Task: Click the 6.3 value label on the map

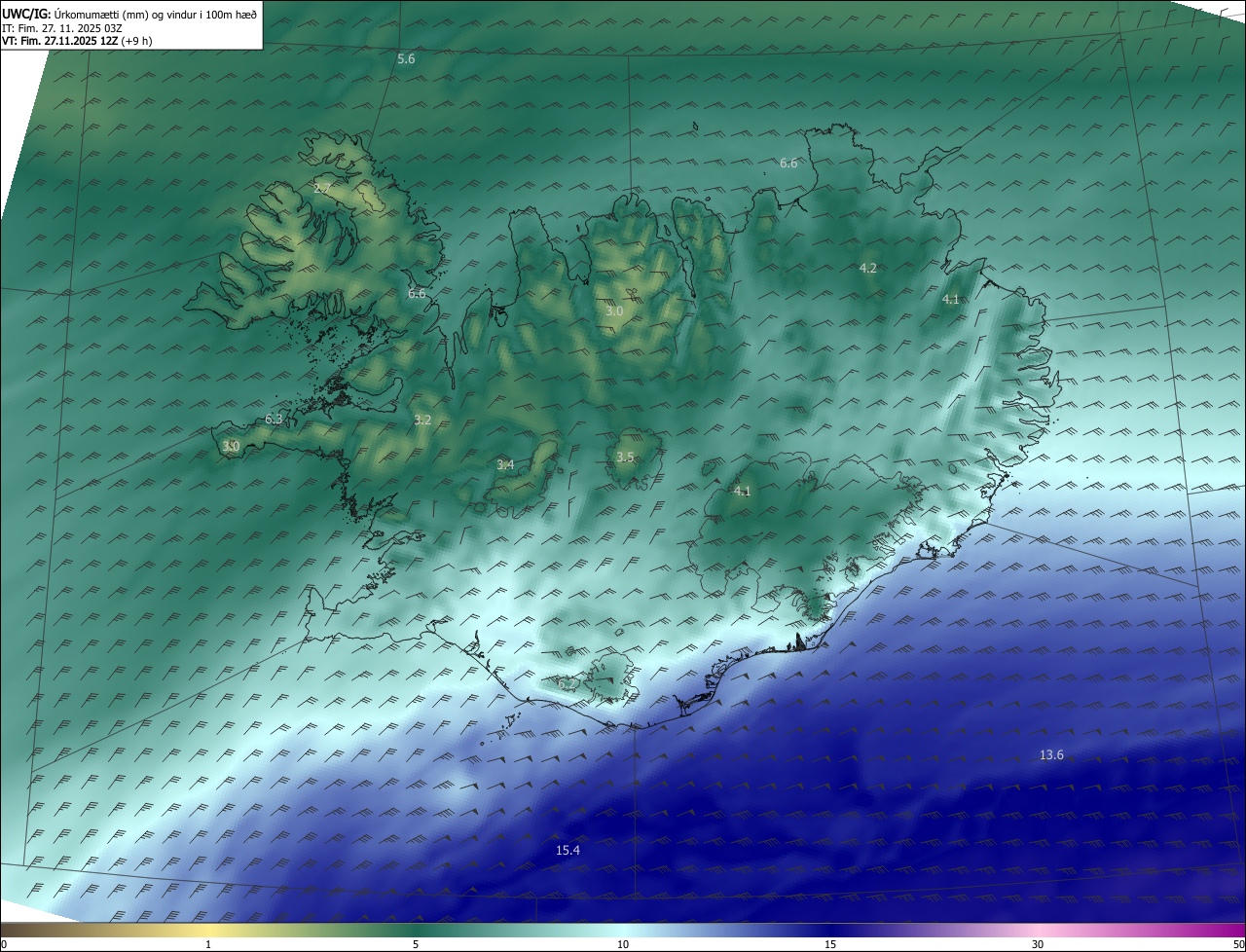Action: (x=274, y=420)
